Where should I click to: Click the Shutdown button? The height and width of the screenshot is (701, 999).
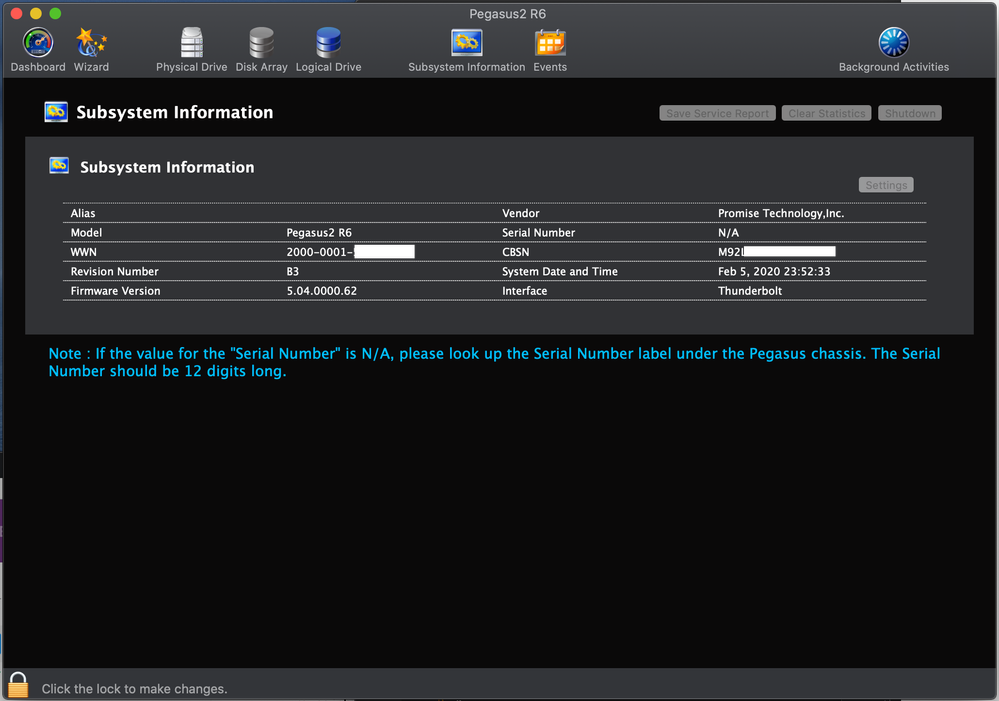[x=910, y=113]
